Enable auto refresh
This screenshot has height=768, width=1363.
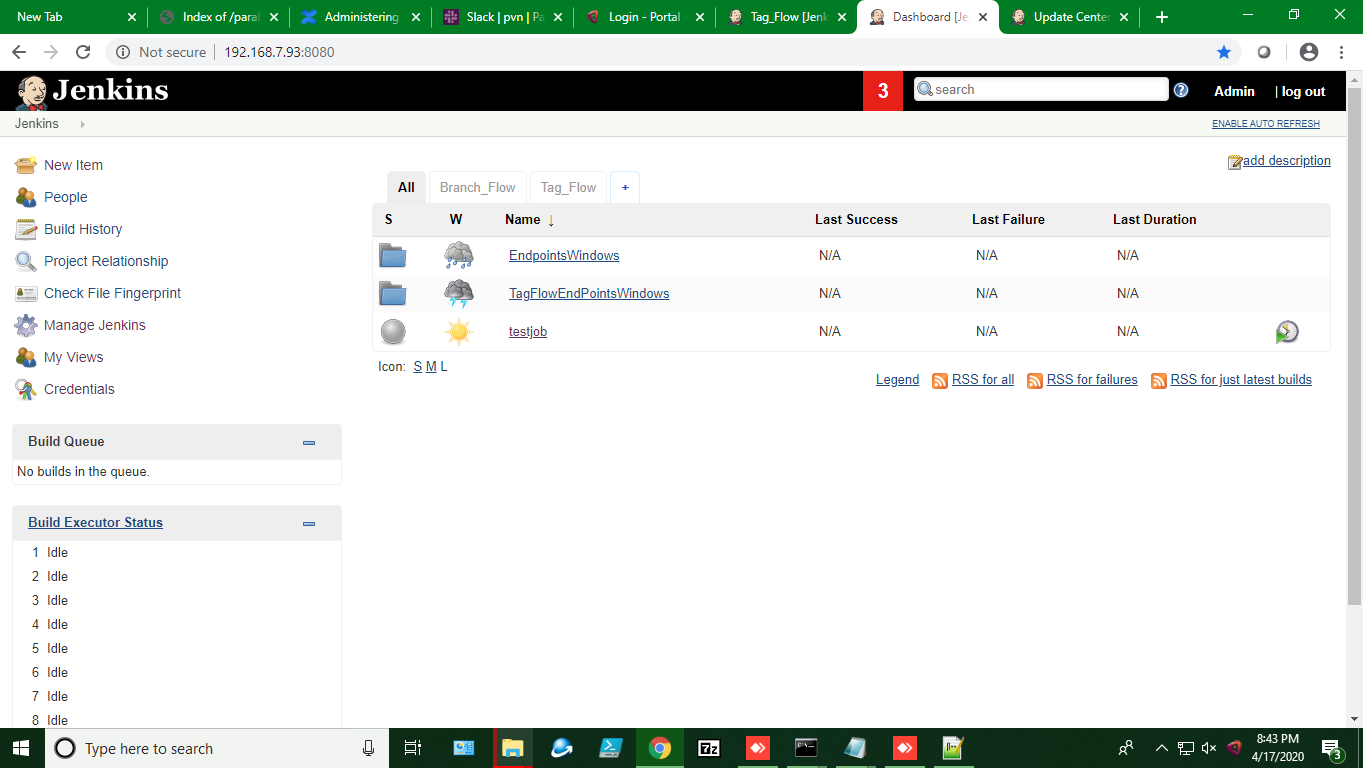point(1265,124)
